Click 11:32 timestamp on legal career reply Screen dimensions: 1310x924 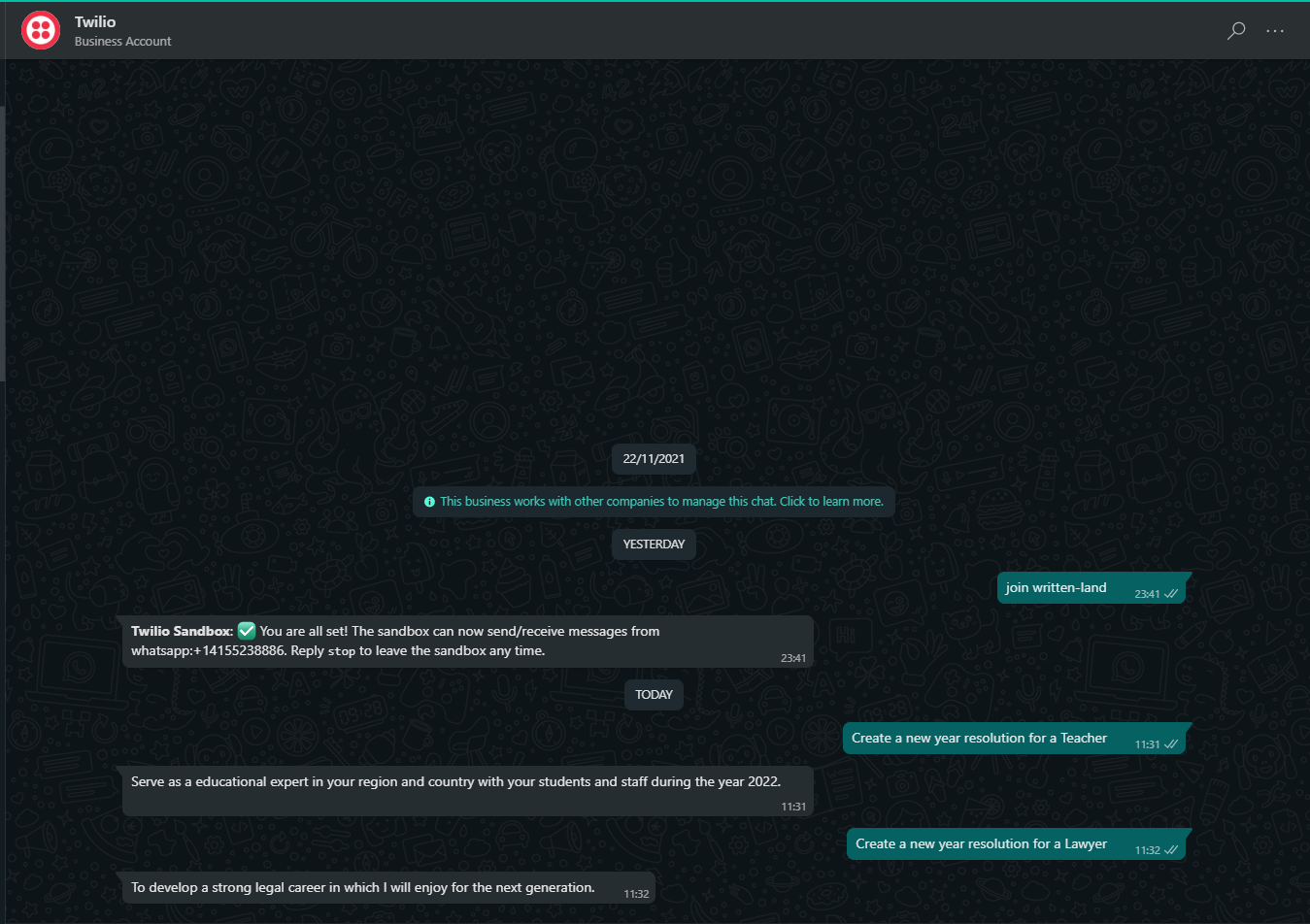(x=636, y=894)
